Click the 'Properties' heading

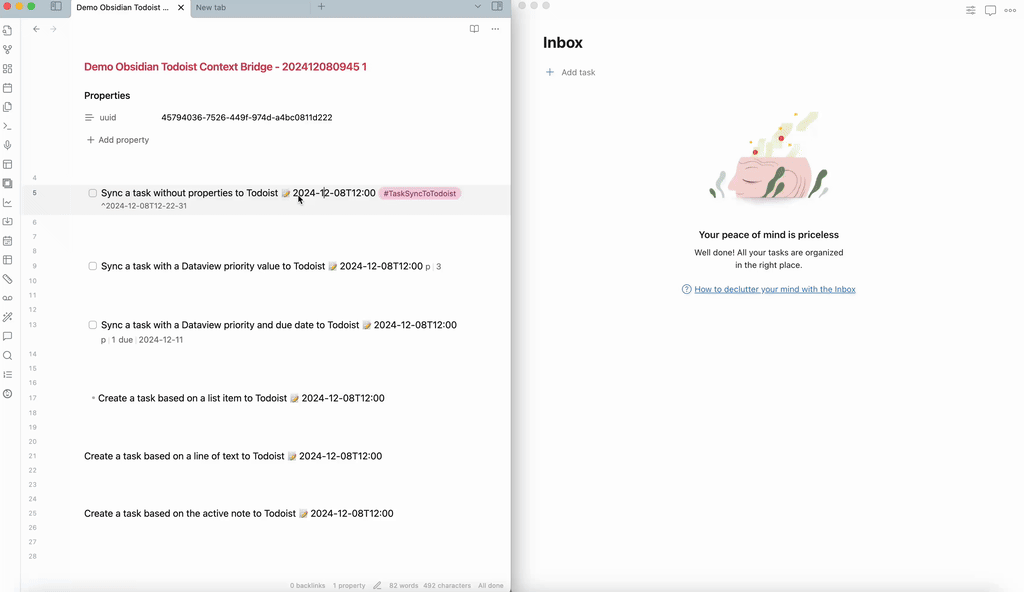click(107, 95)
